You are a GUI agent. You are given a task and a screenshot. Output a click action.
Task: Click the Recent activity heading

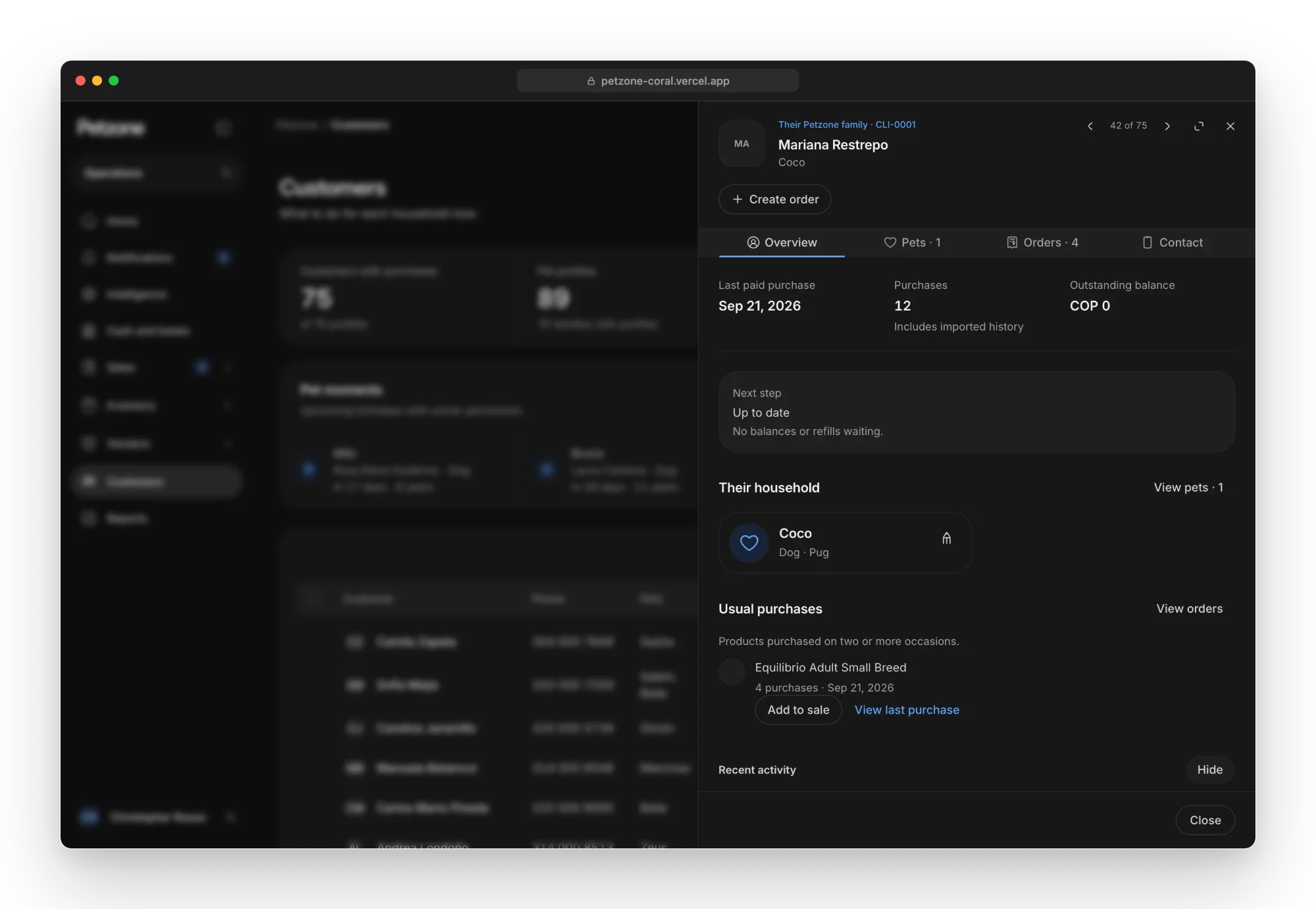click(x=757, y=769)
